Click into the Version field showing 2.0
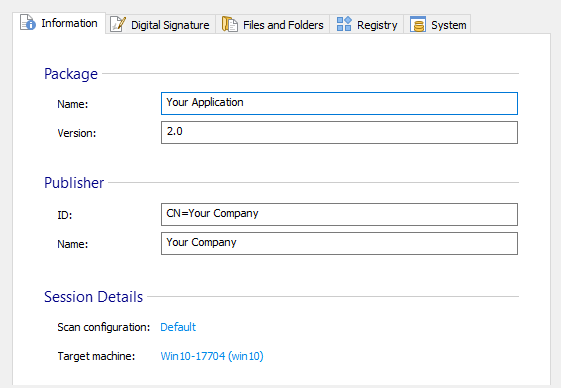 [x=339, y=132]
